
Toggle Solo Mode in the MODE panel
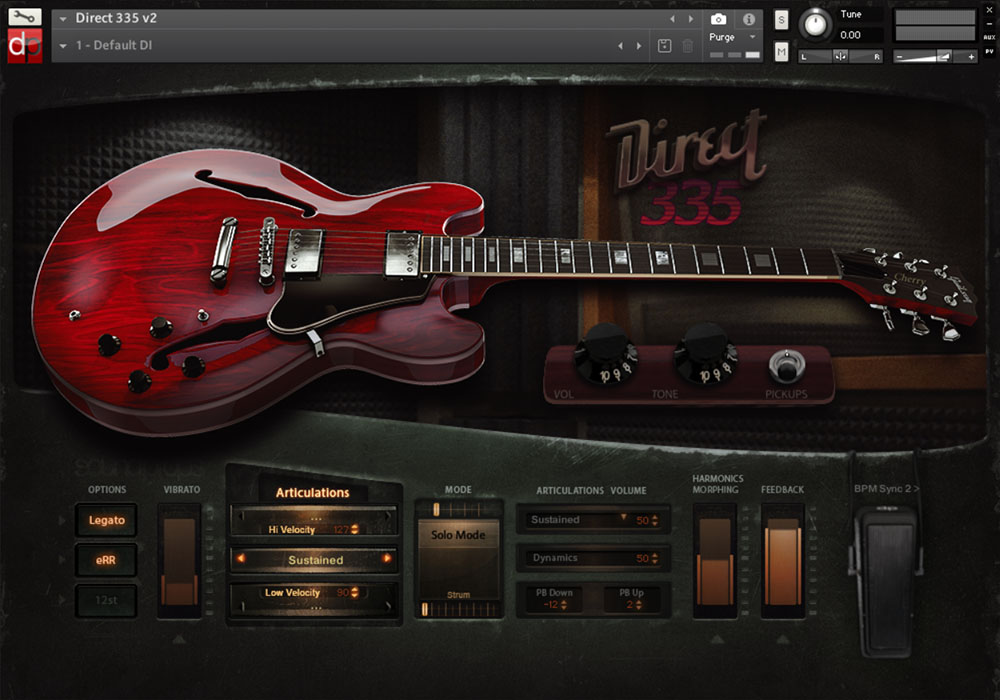click(x=458, y=536)
